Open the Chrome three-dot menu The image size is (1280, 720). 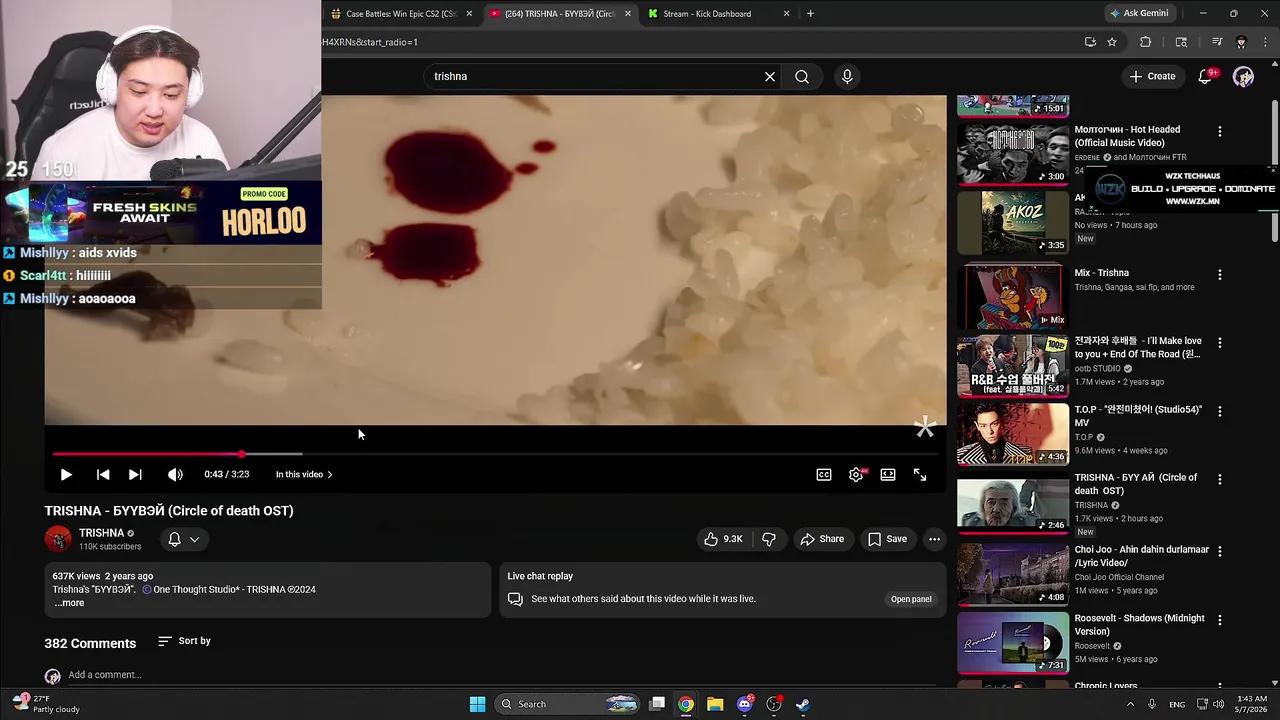(1265, 42)
